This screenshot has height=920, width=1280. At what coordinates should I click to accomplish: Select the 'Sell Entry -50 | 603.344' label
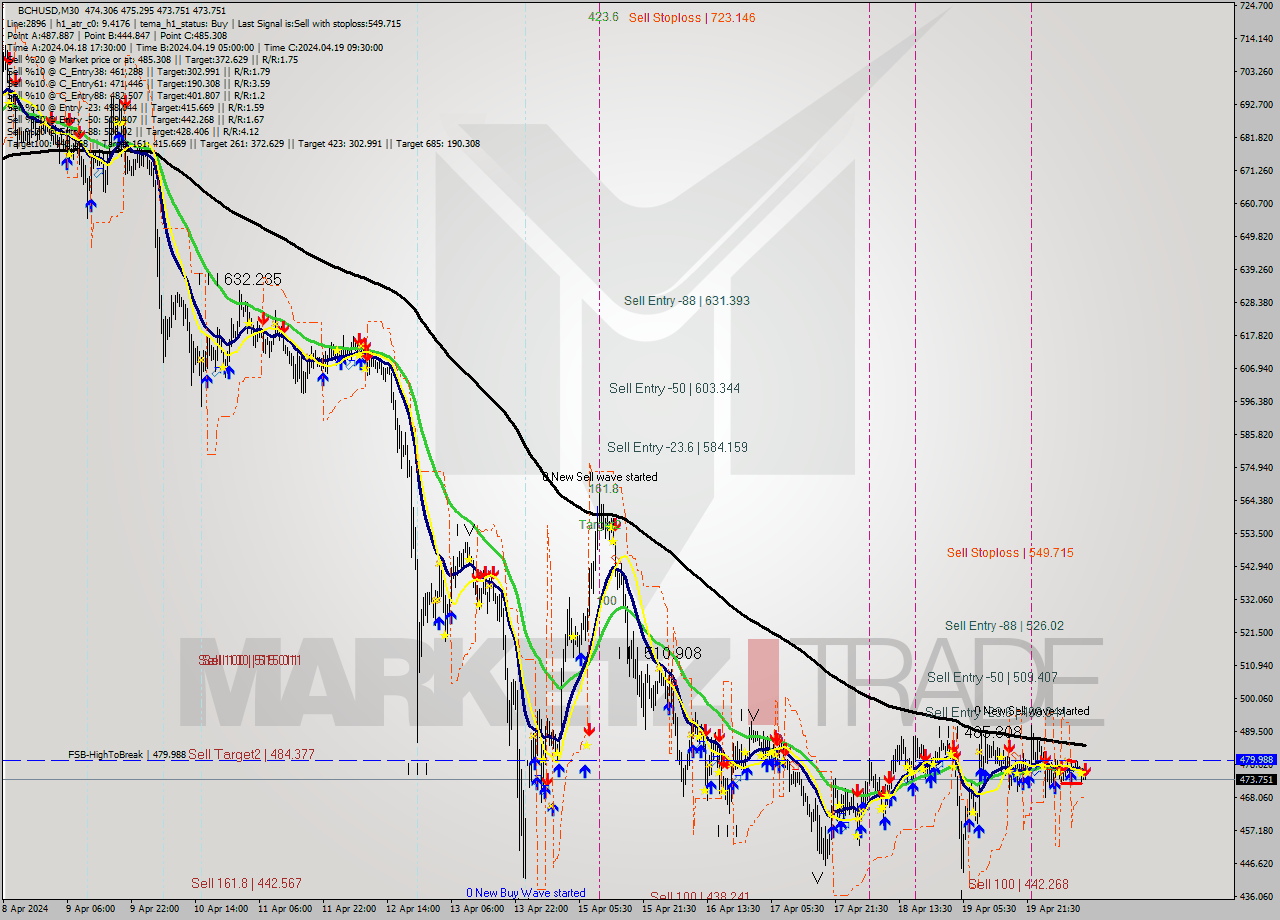(675, 388)
